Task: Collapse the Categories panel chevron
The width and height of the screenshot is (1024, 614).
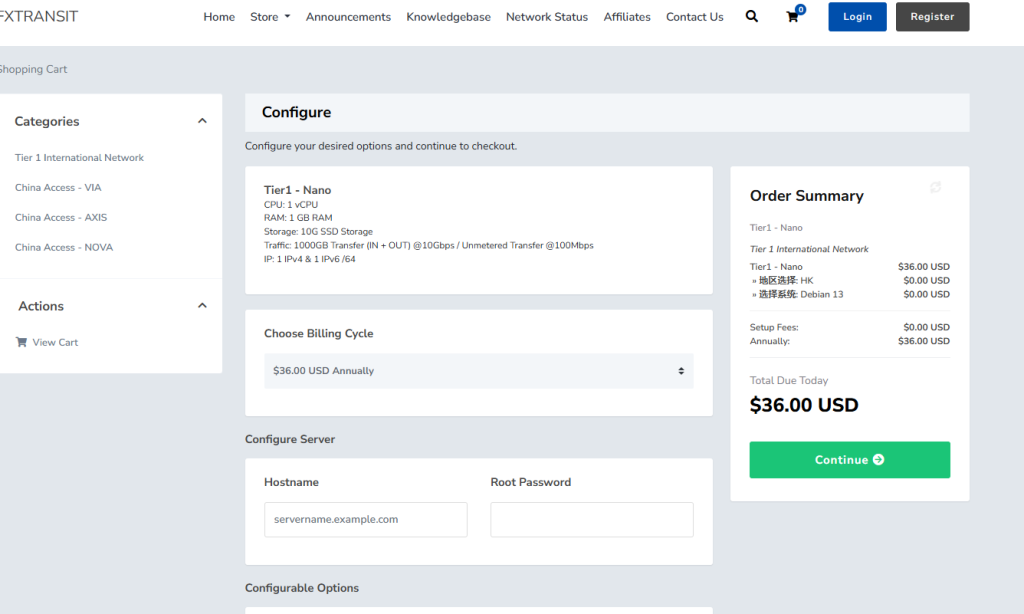Action: click(x=202, y=121)
